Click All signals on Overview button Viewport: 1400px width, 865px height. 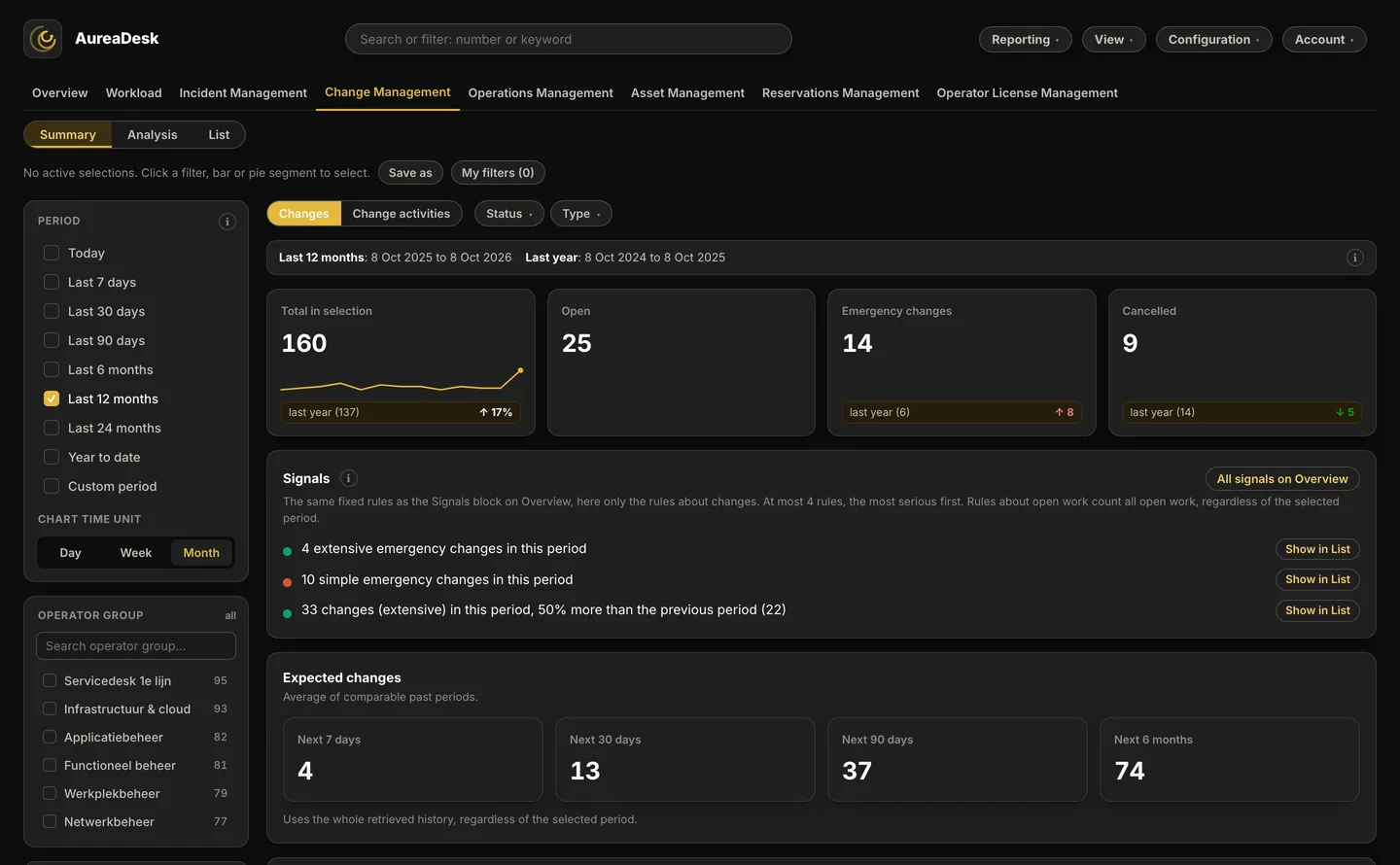[1282, 479]
